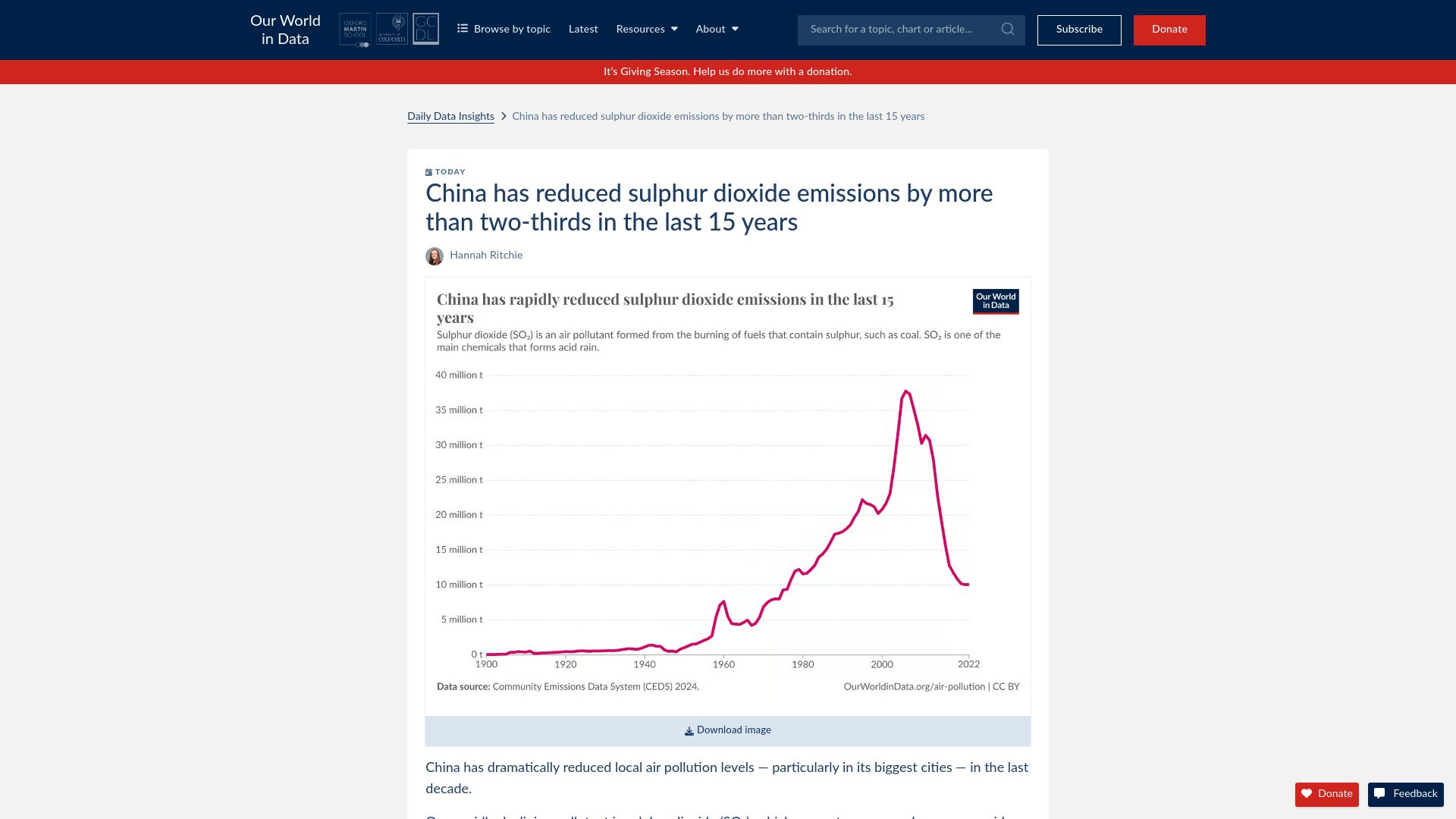
Task: Click Hannah Ritchie's author avatar
Action: pos(435,256)
